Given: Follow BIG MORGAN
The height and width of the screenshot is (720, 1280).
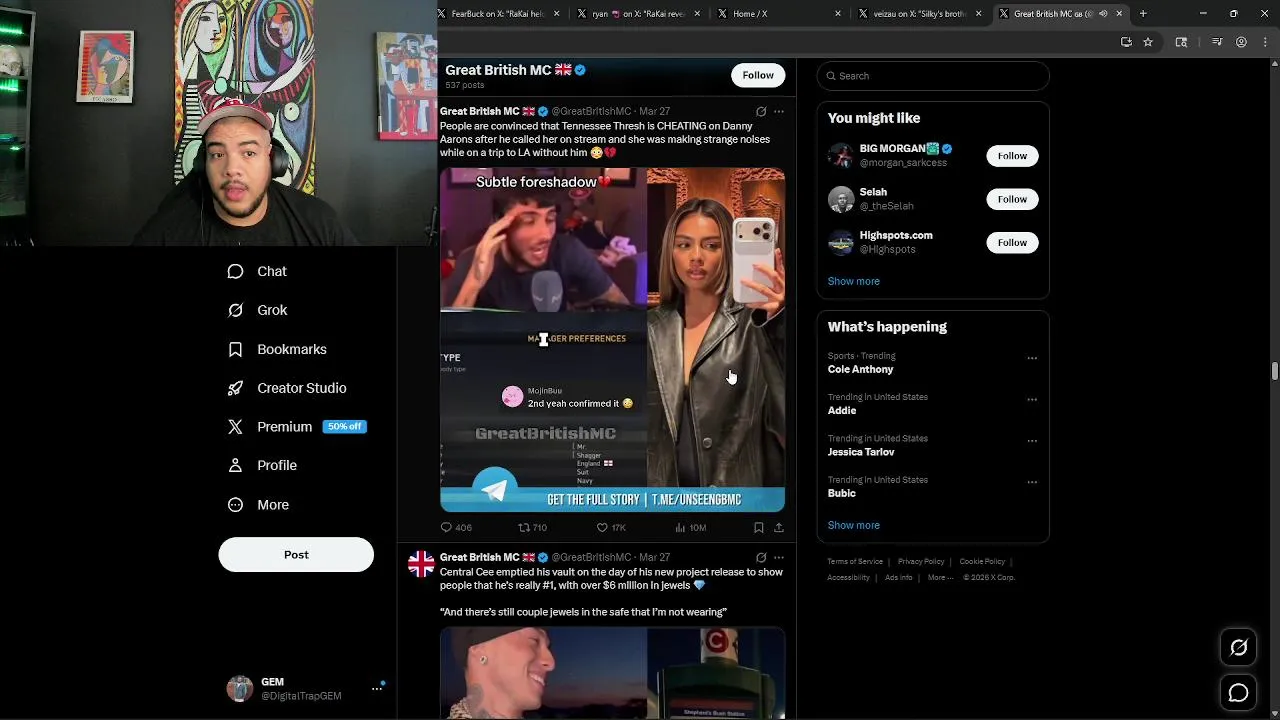Looking at the screenshot, I should tap(1012, 155).
